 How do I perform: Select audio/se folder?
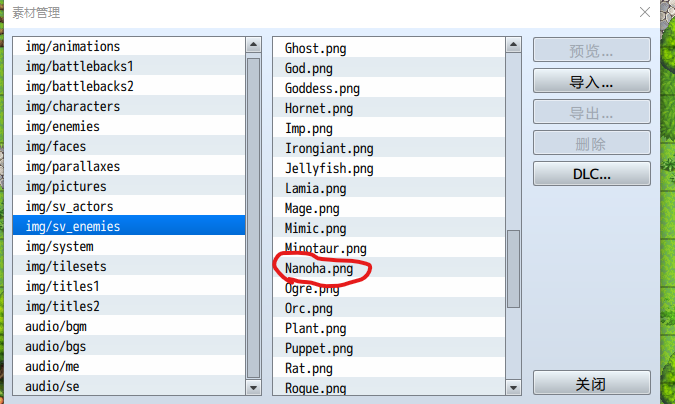(x=129, y=386)
